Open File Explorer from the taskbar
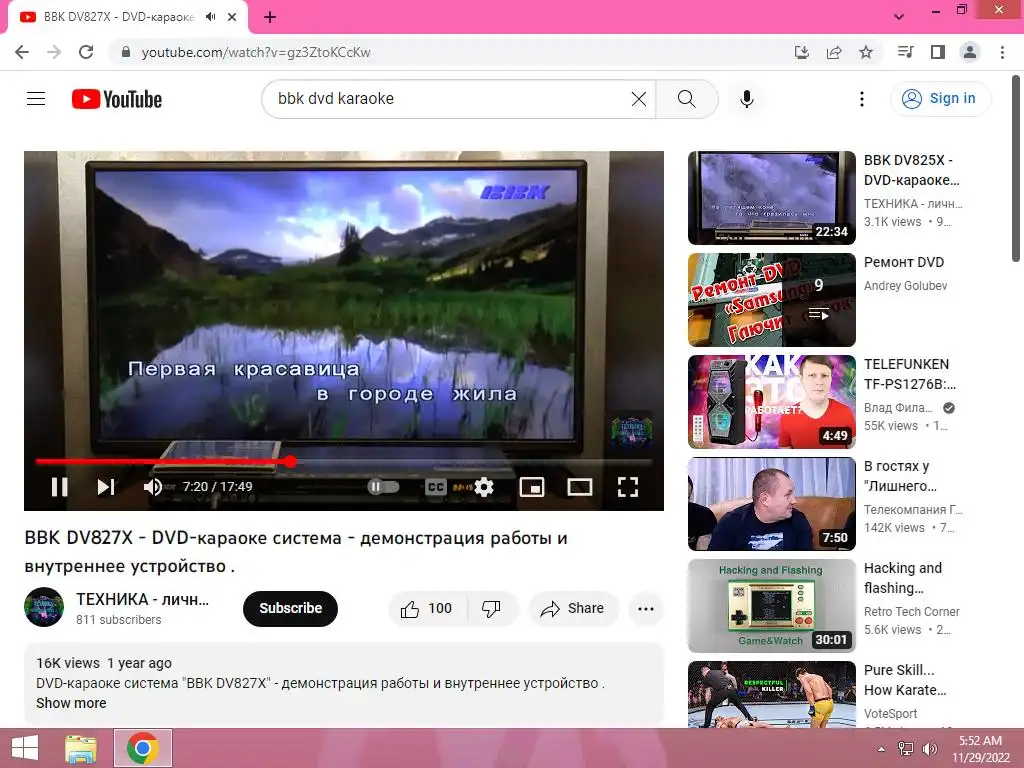 tap(81, 748)
